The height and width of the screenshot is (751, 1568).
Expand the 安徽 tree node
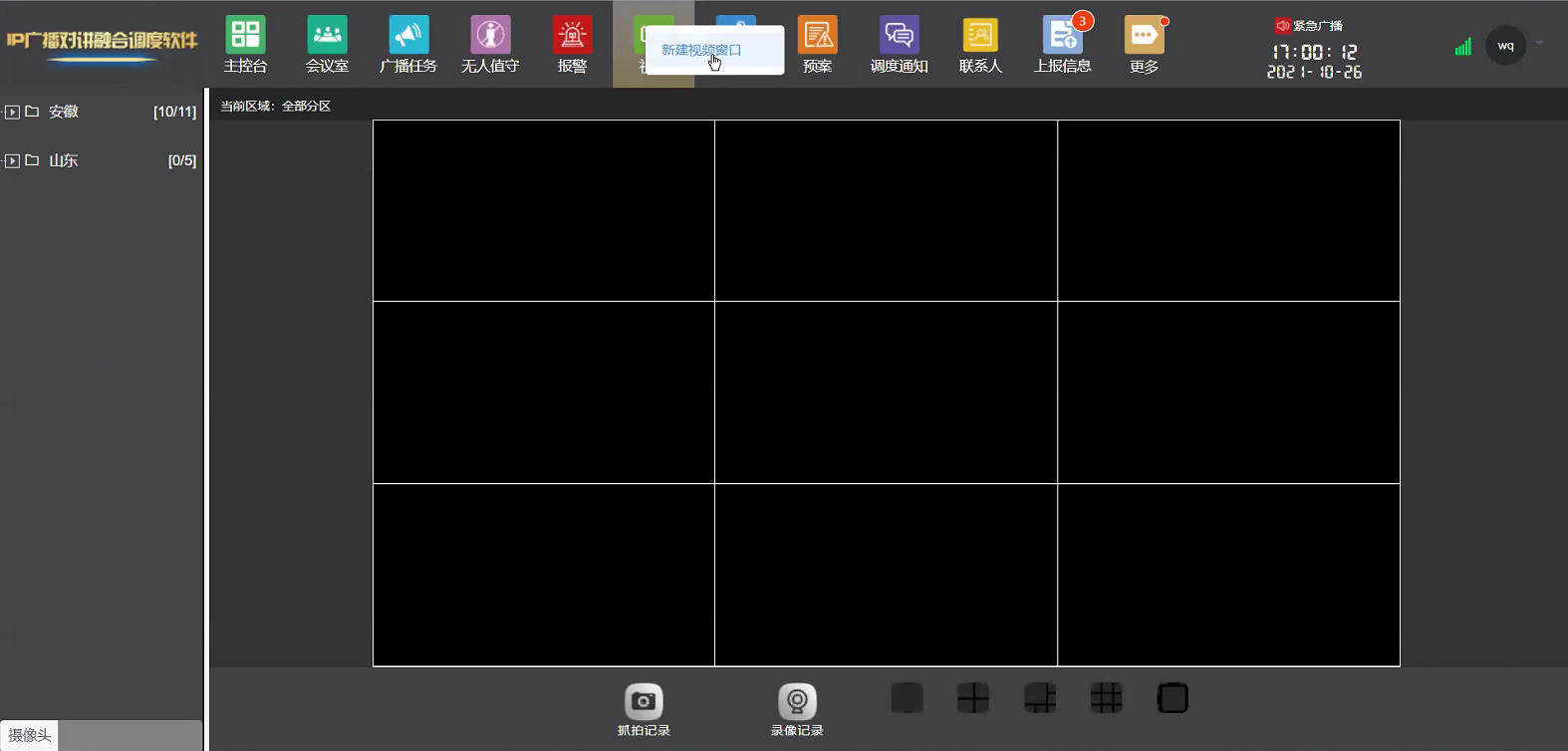(x=12, y=112)
